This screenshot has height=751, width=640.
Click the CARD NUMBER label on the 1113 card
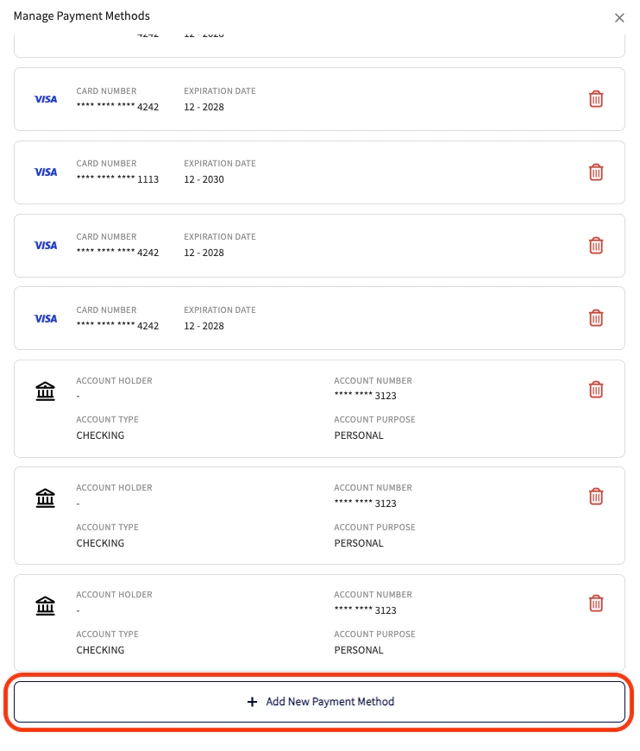click(x=106, y=163)
